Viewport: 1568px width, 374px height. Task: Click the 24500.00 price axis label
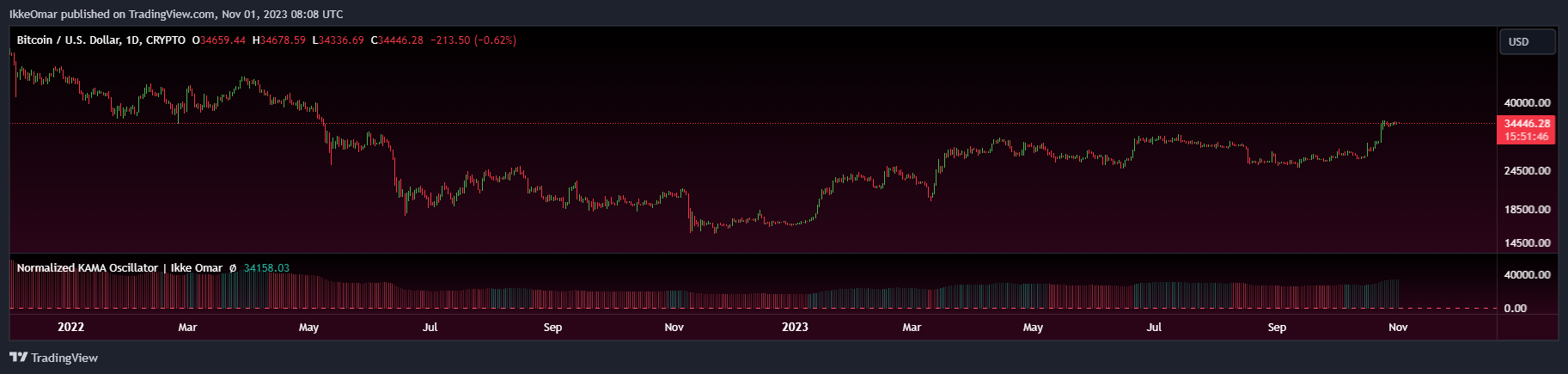pos(1527,171)
